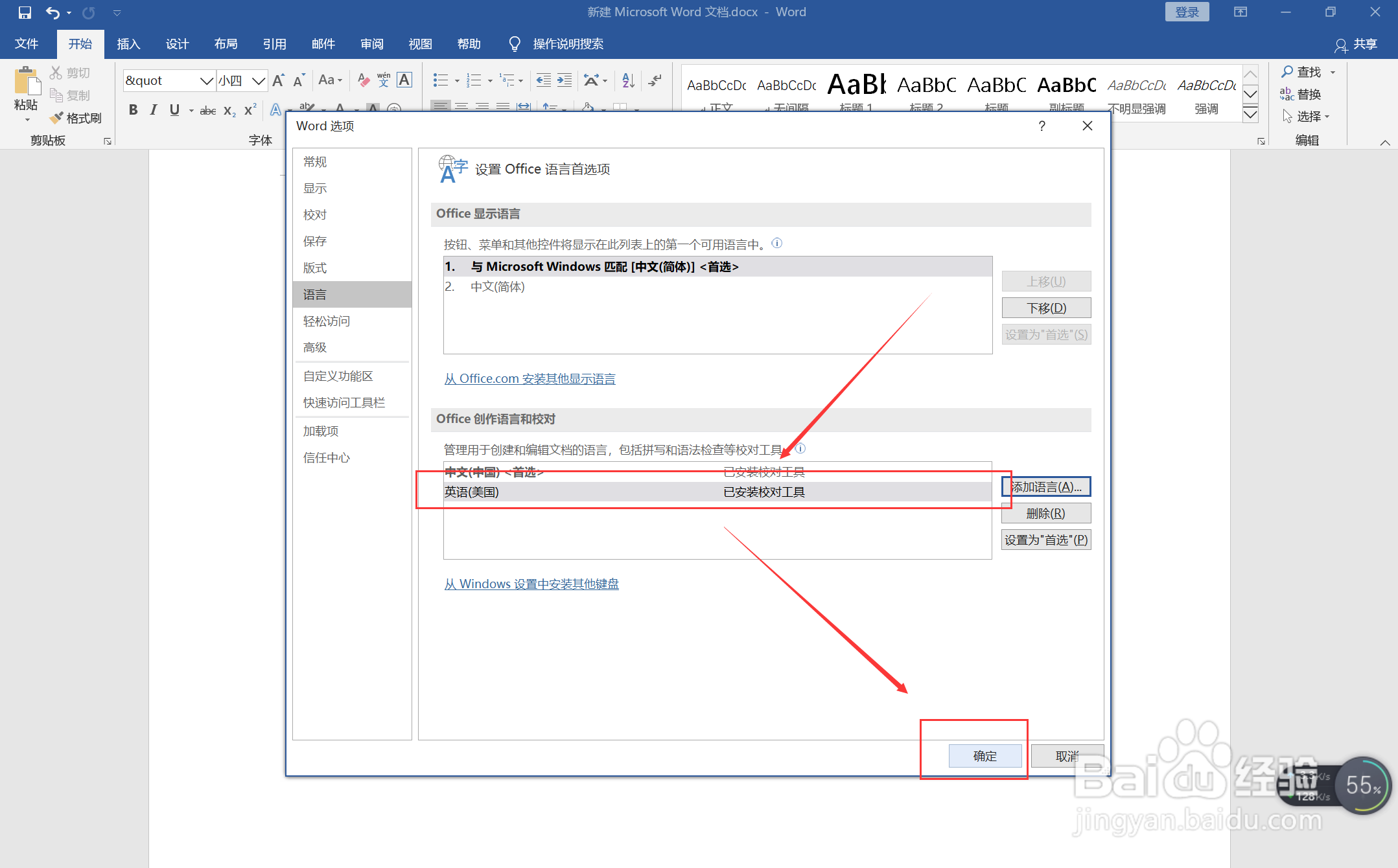Screen dimensions: 1398x868
Task: Toggle bold formatting
Action: point(133,110)
